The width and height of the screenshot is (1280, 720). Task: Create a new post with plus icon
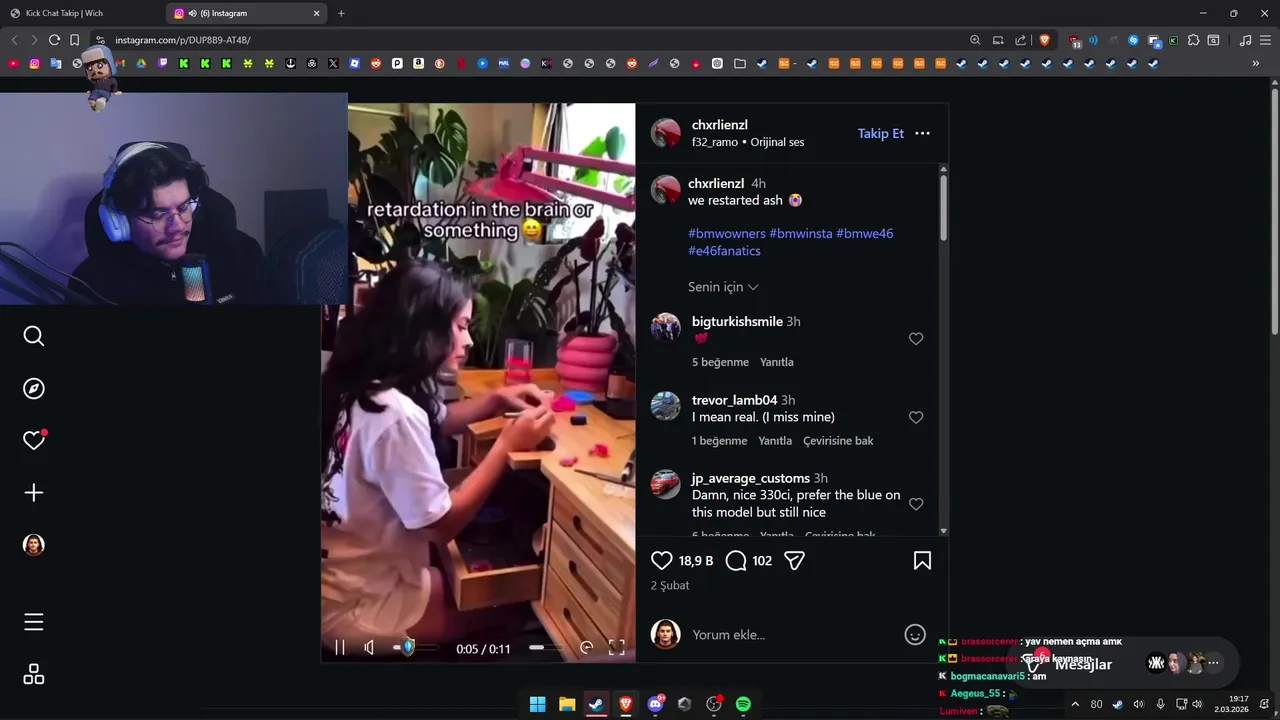pyautogui.click(x=34, y=492)
